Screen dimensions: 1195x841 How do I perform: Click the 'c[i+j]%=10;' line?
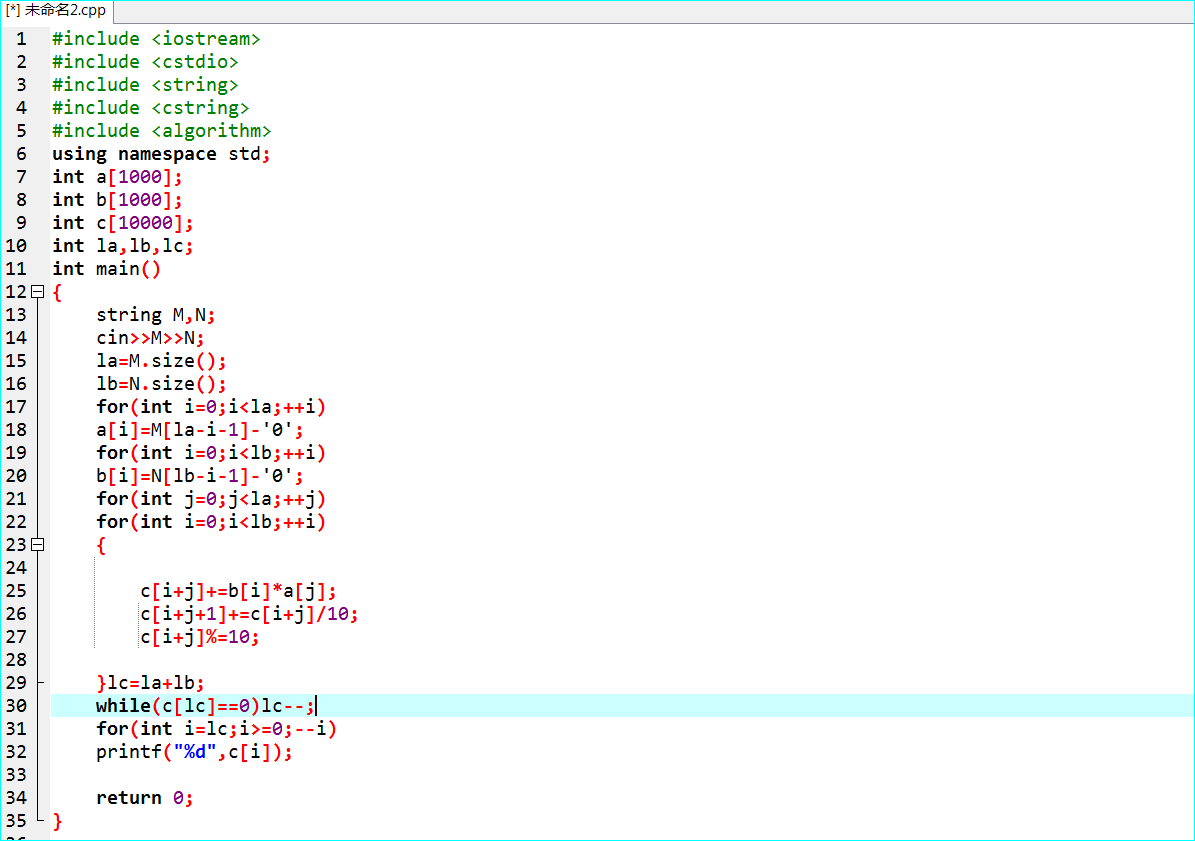coord(200,636)
